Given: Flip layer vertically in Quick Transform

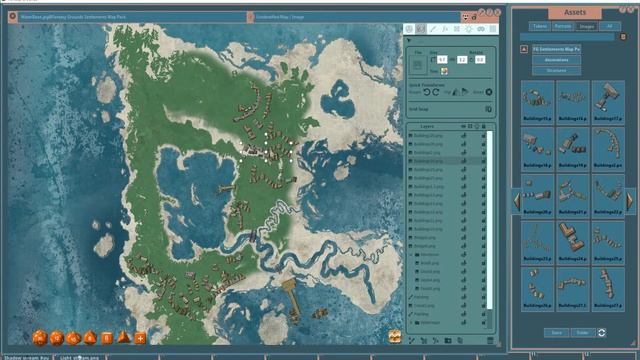Looking at the screenshot, I should (465, 92).
